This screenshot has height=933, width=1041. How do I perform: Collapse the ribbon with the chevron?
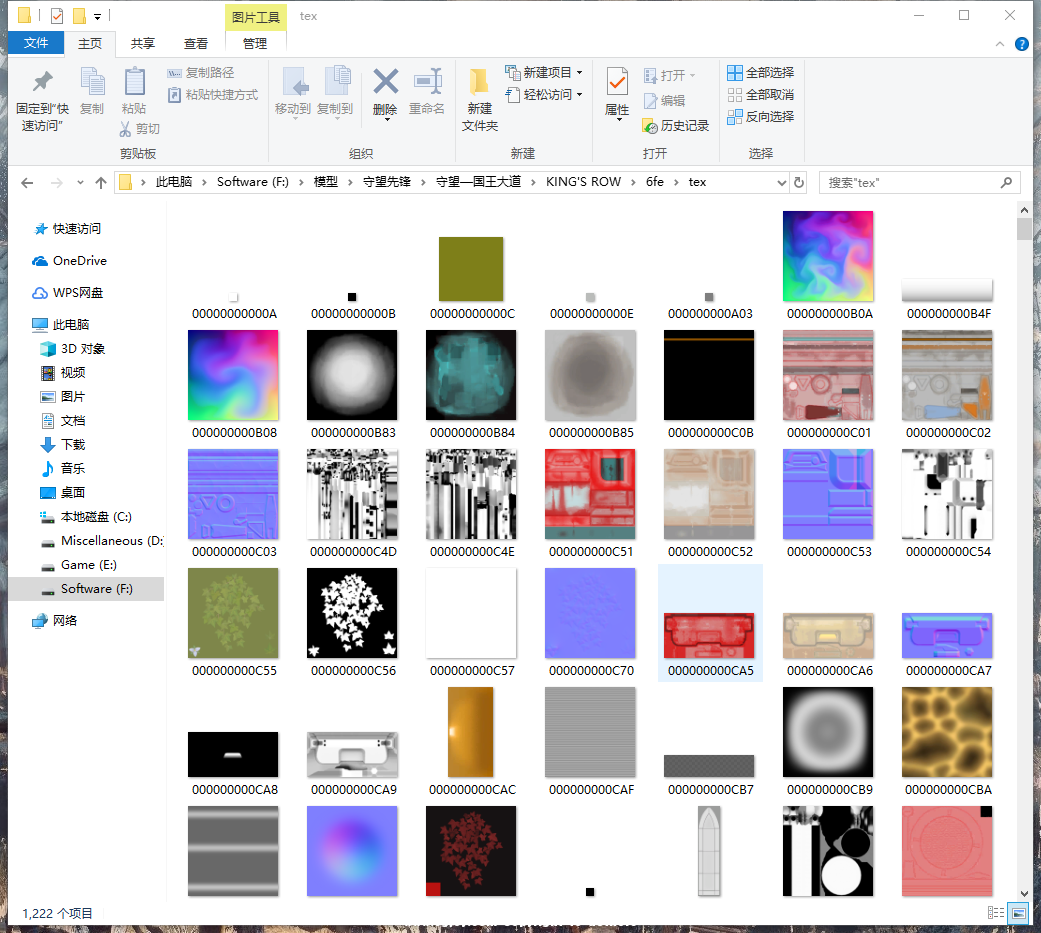(1001, 44)
